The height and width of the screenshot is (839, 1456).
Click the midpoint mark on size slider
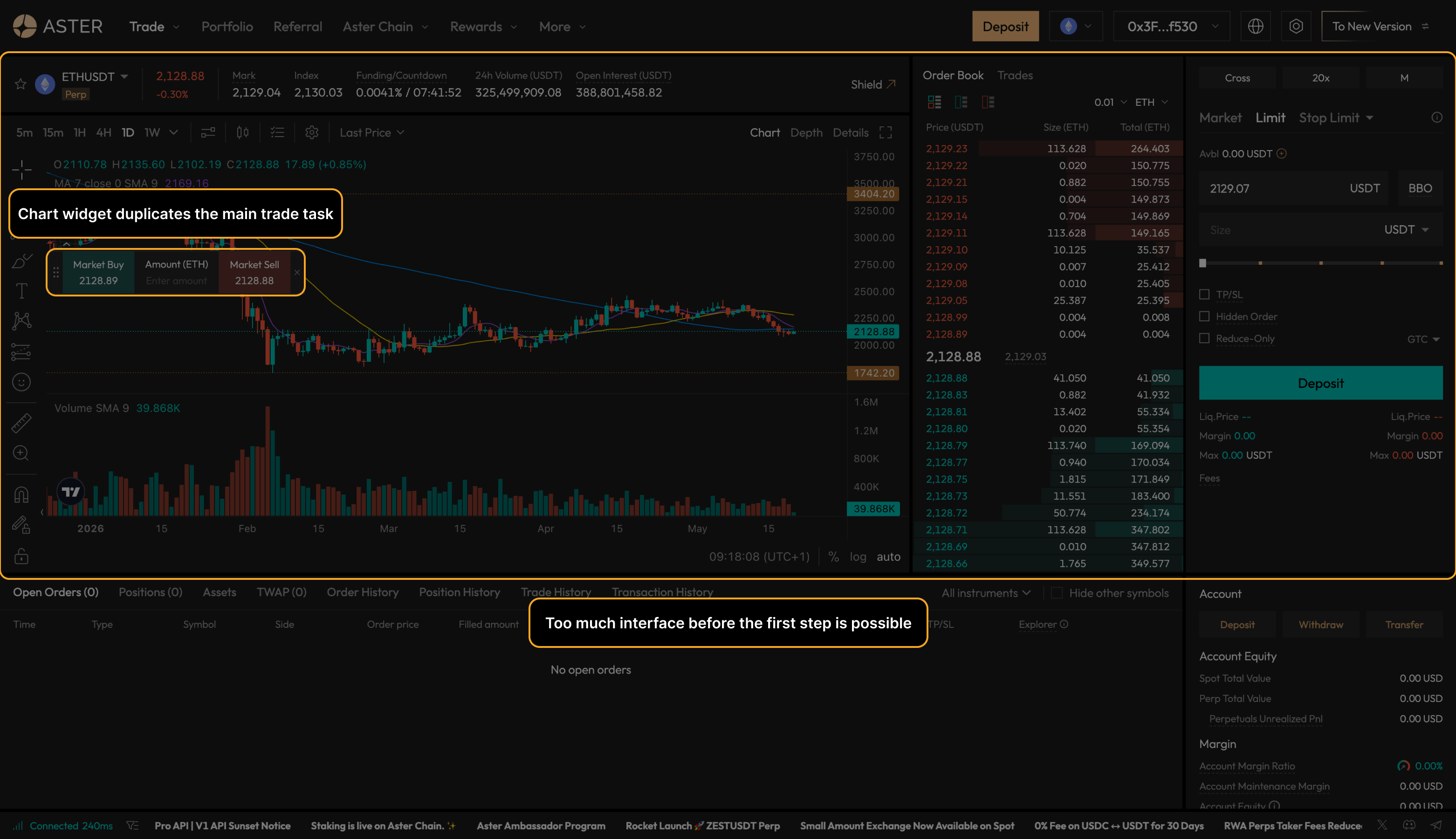pyautogui.click(x=1320, y=263)
